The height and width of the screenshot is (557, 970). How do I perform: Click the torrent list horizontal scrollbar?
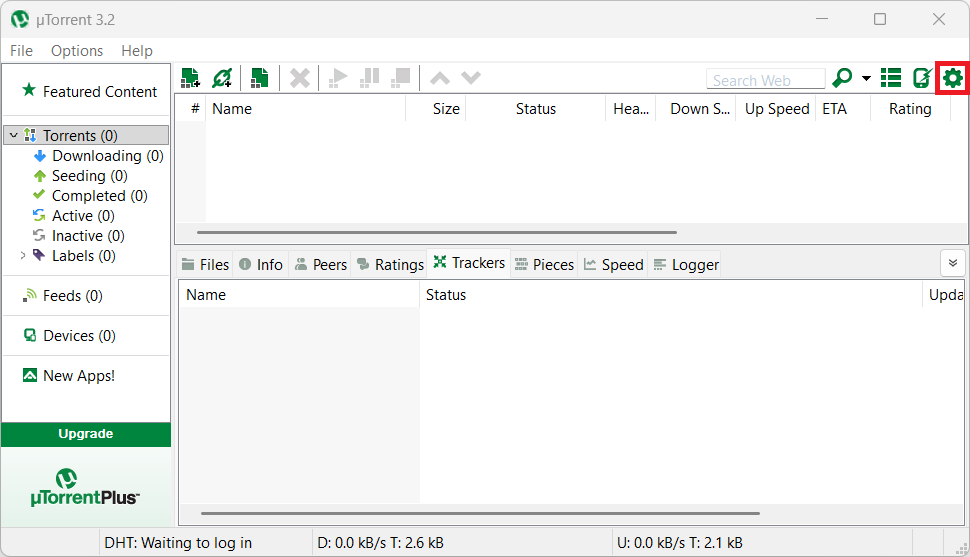(x=436, y=232)
